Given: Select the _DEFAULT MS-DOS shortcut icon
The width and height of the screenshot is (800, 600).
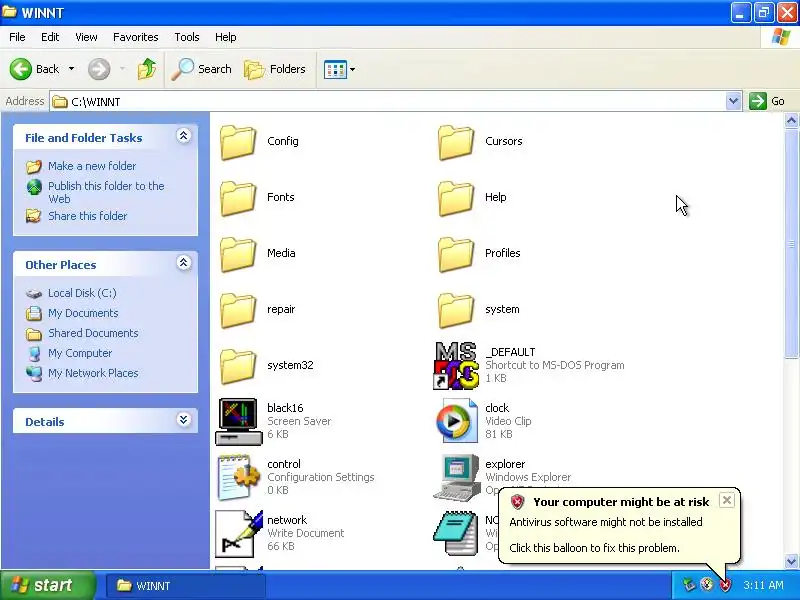Looking at the screenshot, I should 456,365.
